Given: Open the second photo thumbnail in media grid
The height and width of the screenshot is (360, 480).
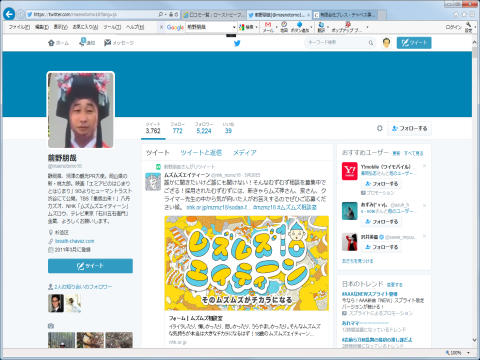Looking at the screenshot, I should (x=90, y=340).
